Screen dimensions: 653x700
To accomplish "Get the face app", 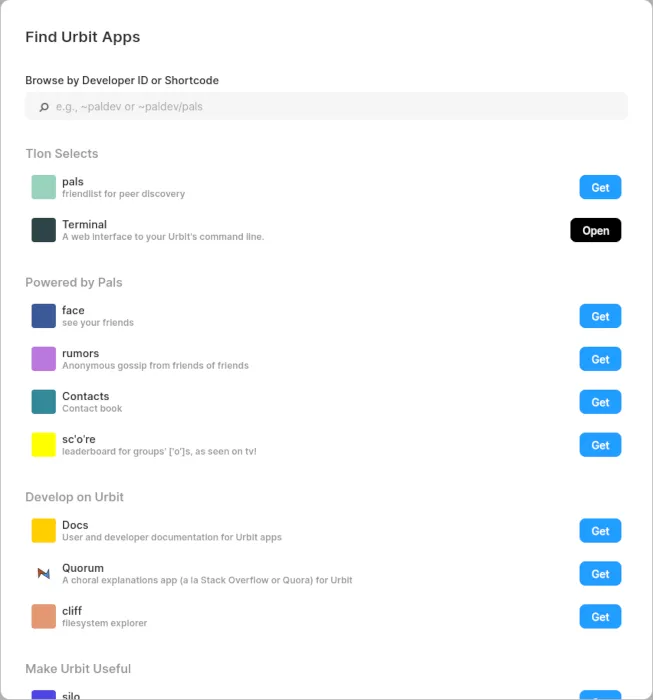I will click(600, 316).
